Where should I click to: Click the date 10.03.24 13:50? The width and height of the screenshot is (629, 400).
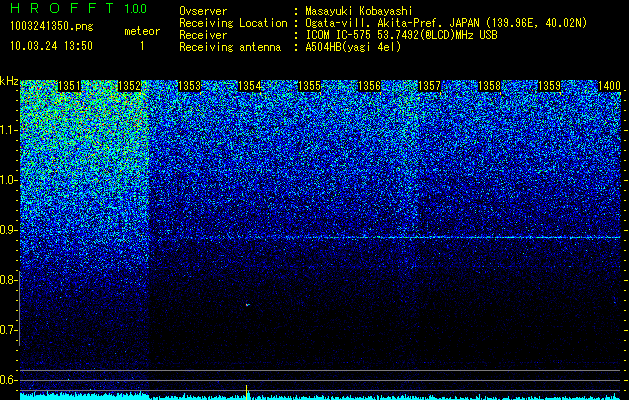[x=51, y=46]
